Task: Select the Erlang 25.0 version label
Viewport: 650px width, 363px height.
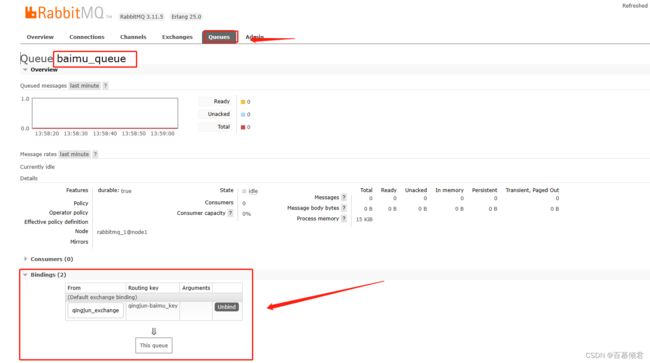Action: tap(186, 17)
